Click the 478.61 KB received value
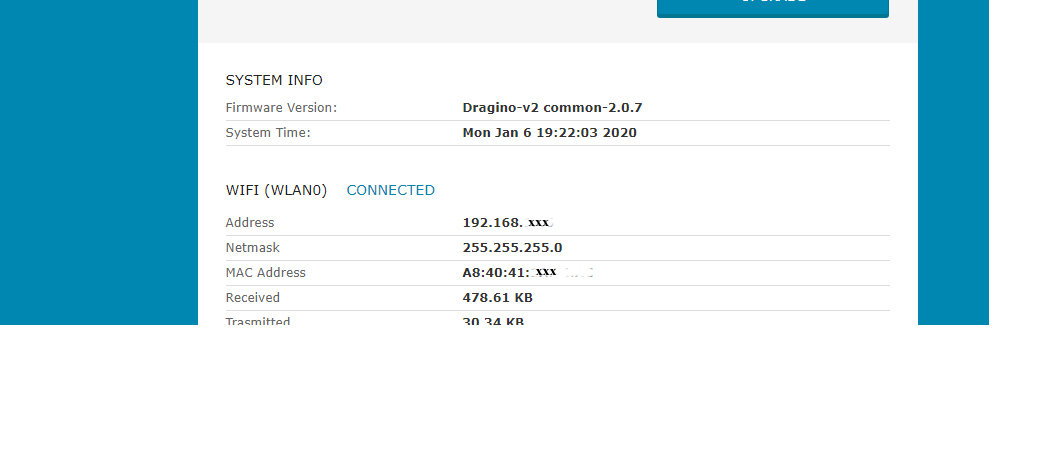This screenshot has height=462, width=1056. click(x=497, y=297)
